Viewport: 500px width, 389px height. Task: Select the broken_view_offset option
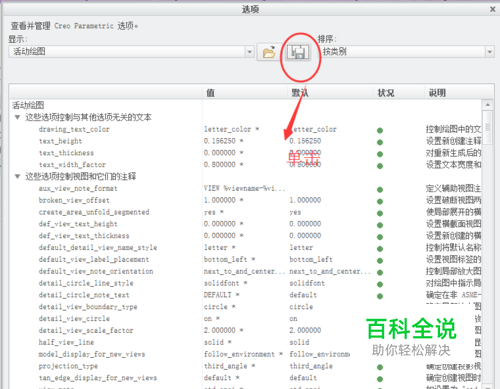(74, 200)
